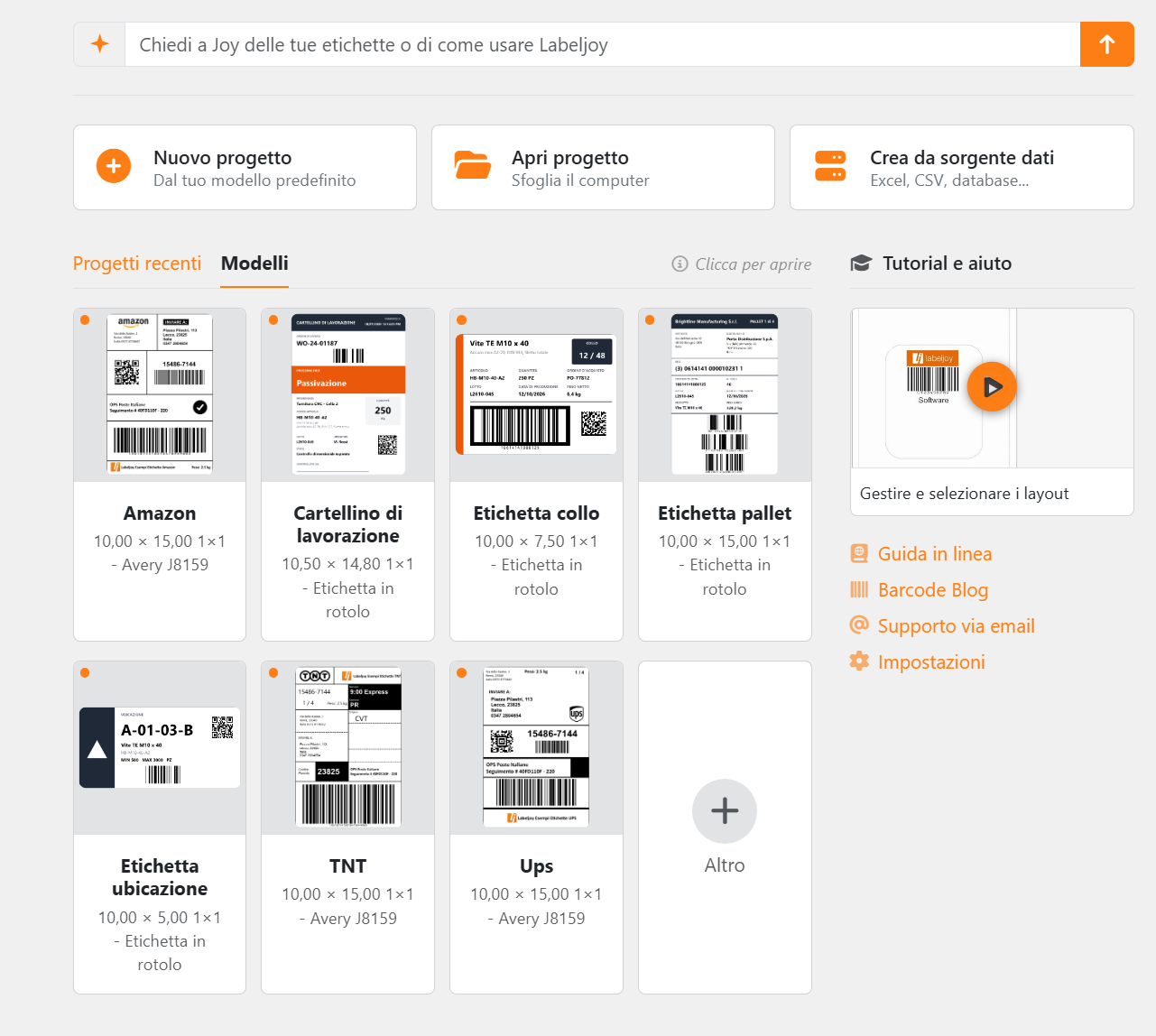Image resolution: width=1156 pixels, height=1036 pixels.
Task: Click the Crea da sorgente dati database icon
Action: coord(830,166)
